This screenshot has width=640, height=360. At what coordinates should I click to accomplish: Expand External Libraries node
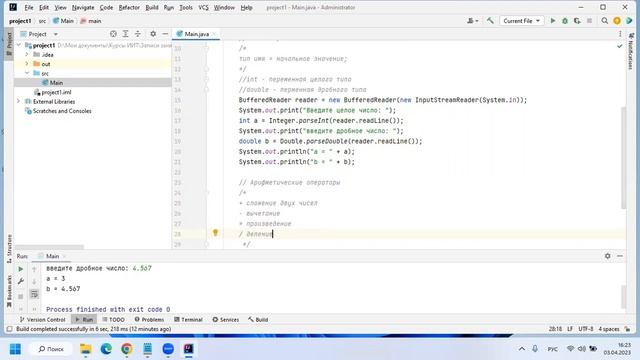tap(19, 101)
